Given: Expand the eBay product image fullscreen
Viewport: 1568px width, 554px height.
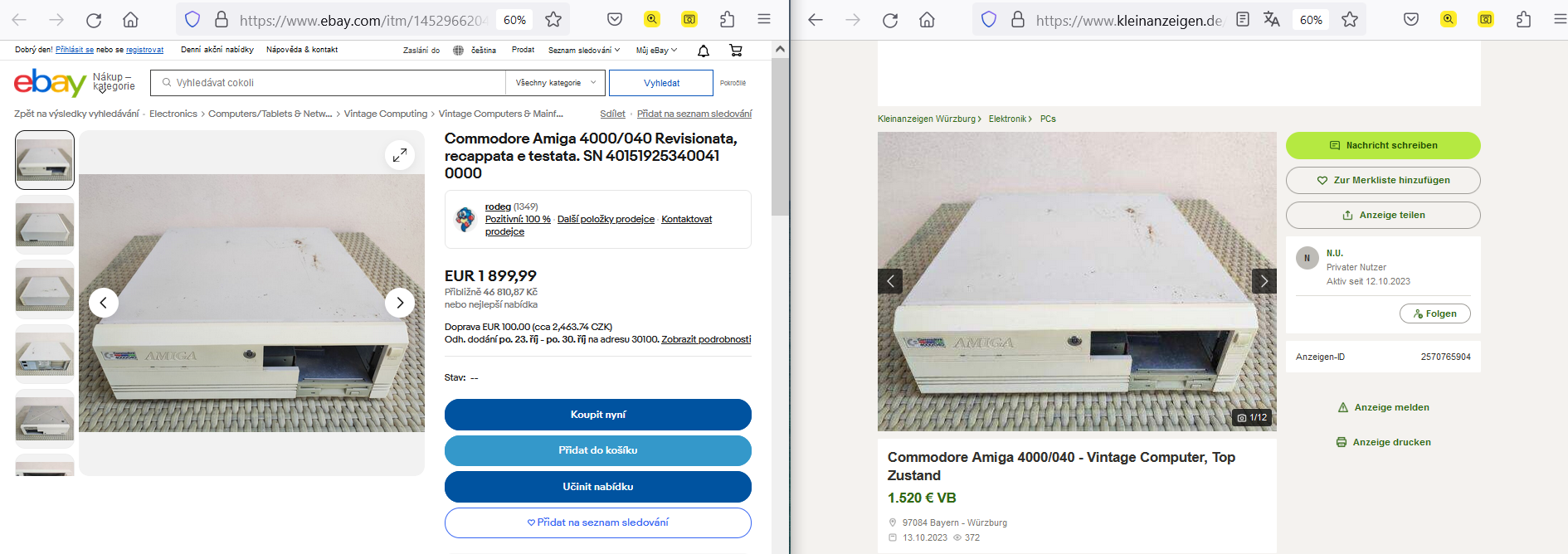Looking at the screenshot, I should point(400,155).
